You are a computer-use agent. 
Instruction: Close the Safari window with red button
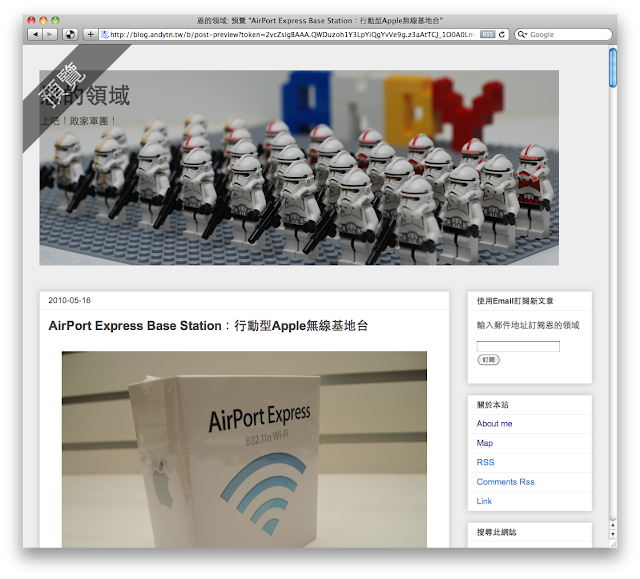[31, 20]
